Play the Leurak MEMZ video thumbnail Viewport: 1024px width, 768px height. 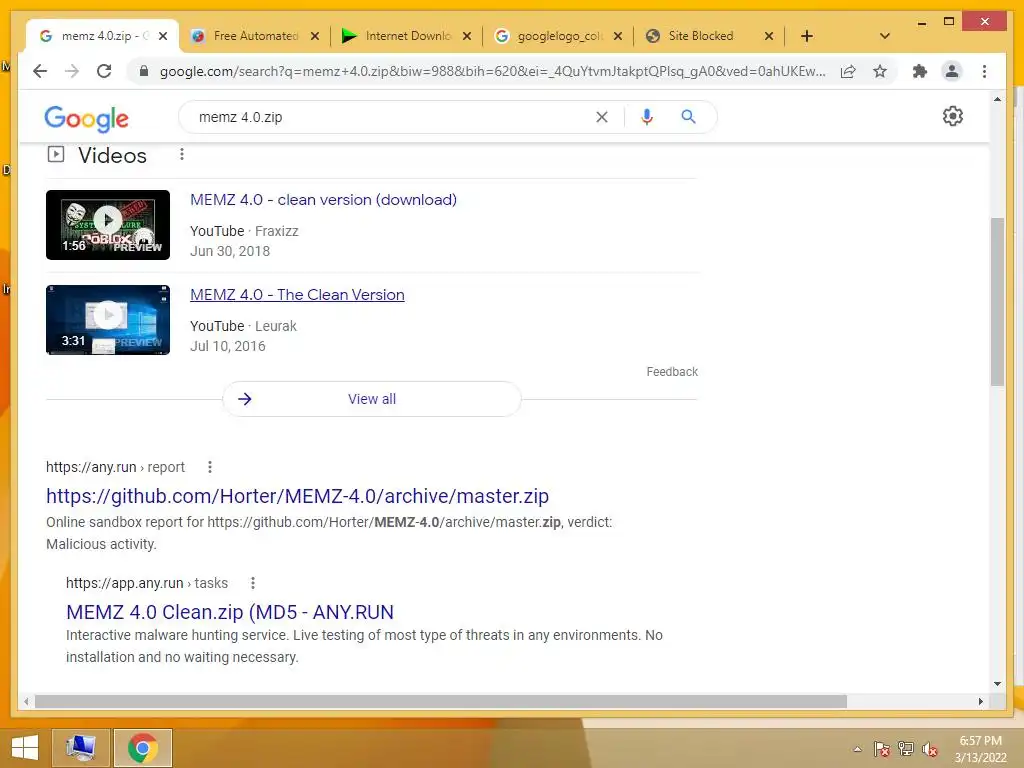pos(108,320)
